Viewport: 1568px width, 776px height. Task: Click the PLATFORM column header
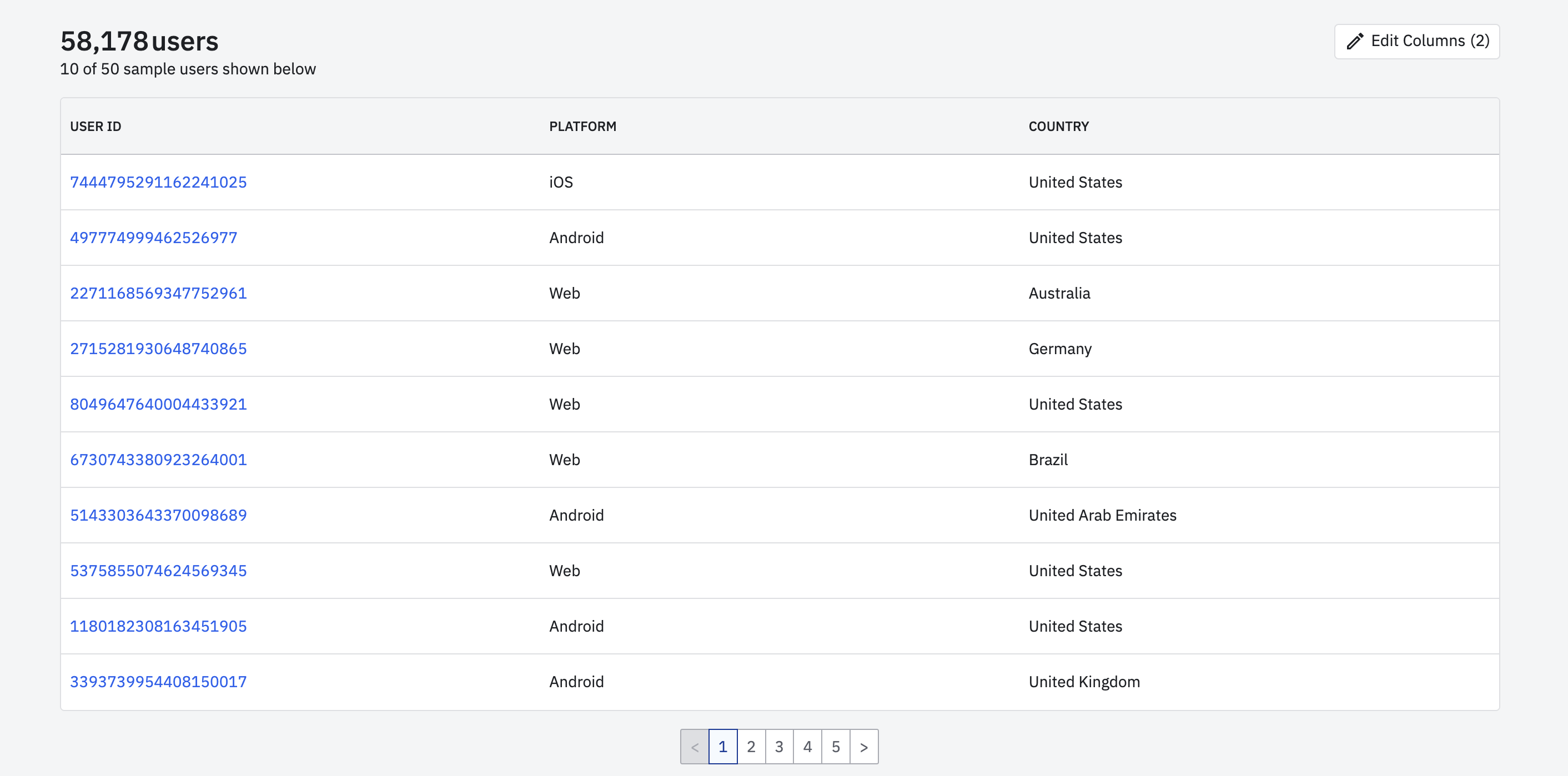(582, 127)
